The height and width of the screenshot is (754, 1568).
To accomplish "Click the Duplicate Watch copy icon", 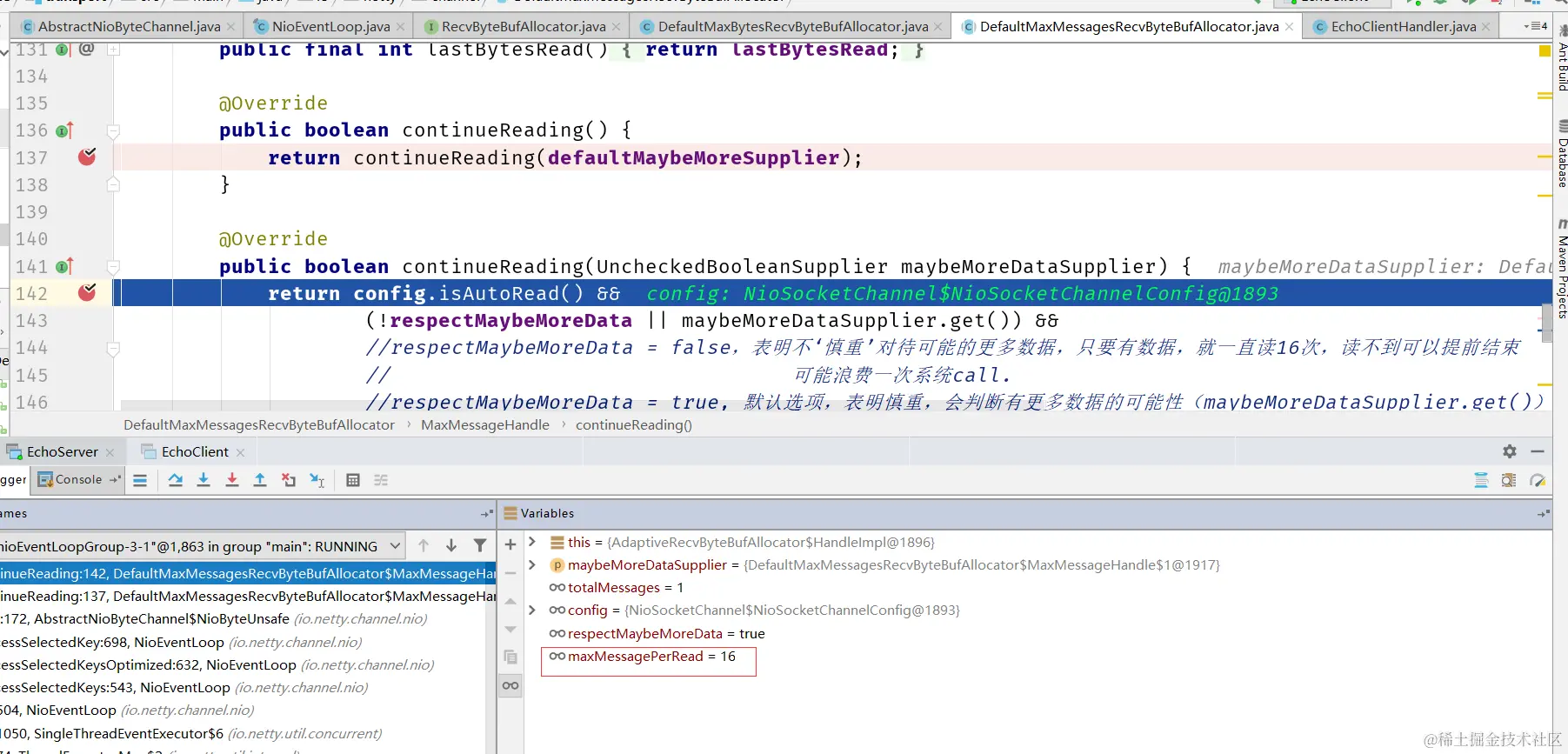I will (510, 657).
